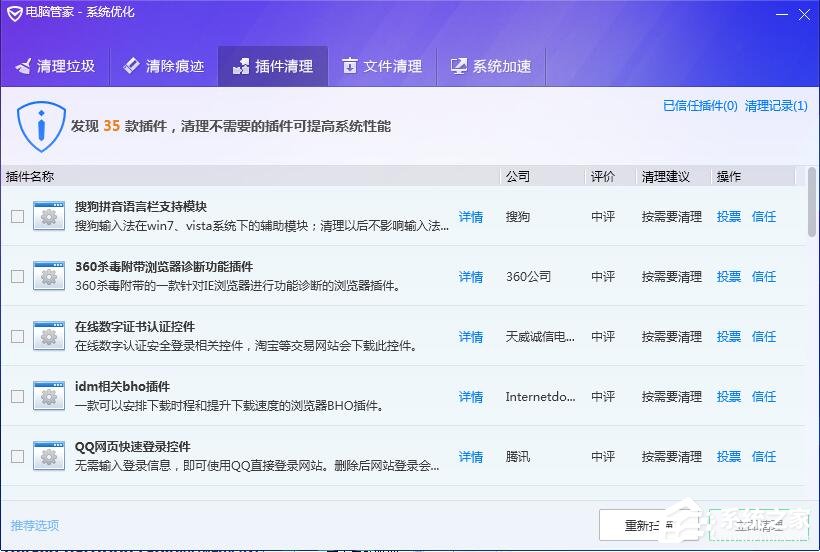Screen dimensions: 820x552
Task: Click the plugin list vertical scrollbar
Action: (x=812, y=200)
